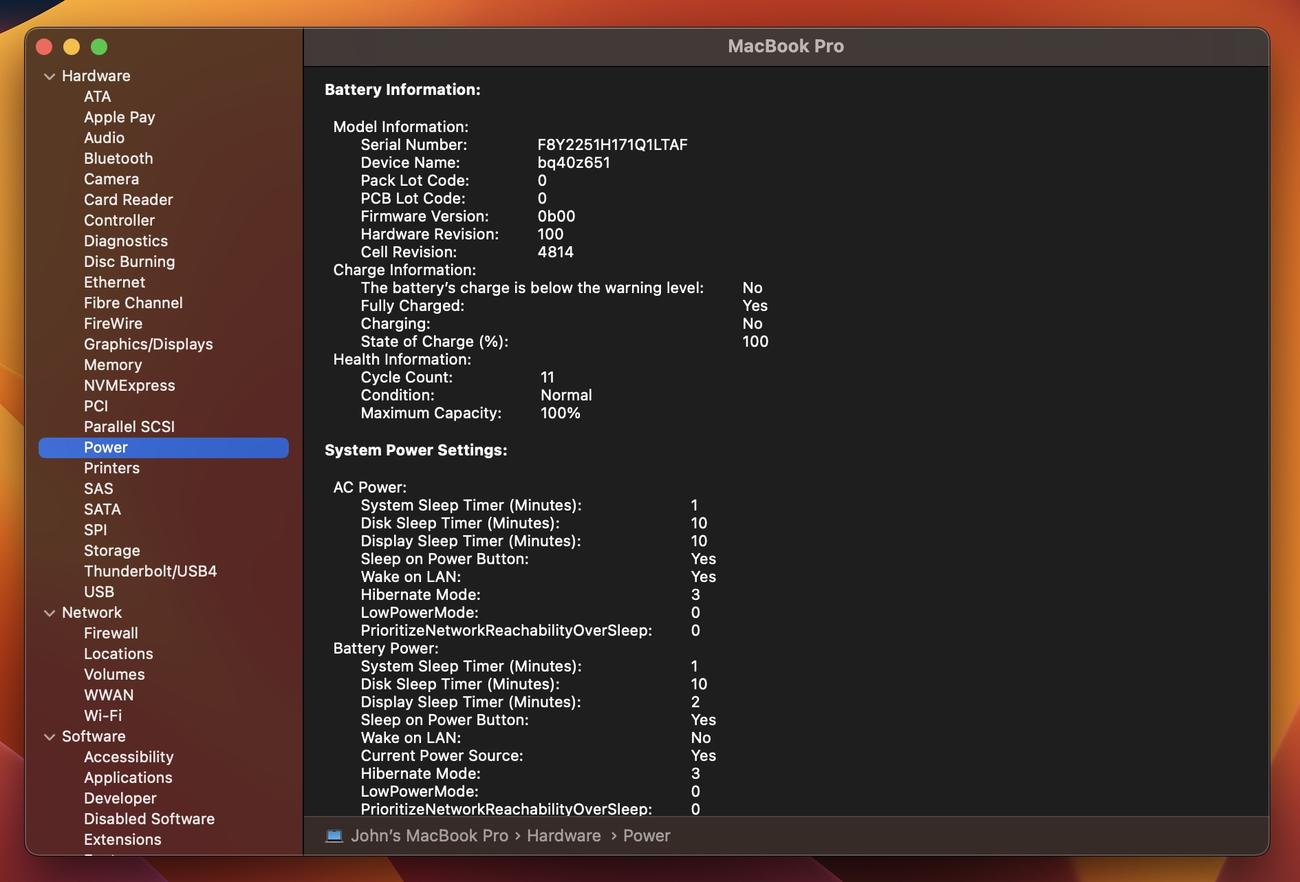Select Camera in the sidebar
The width and height of the screenshot is (1300, 882).
tap(111, 179)
